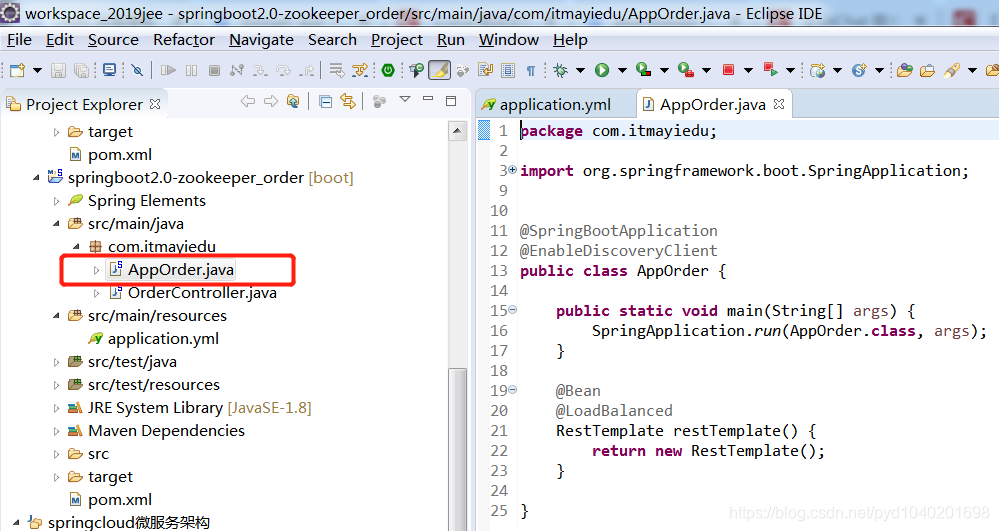Open the Source menu
This screenshot has width=999, height=531.
point(113,40)
